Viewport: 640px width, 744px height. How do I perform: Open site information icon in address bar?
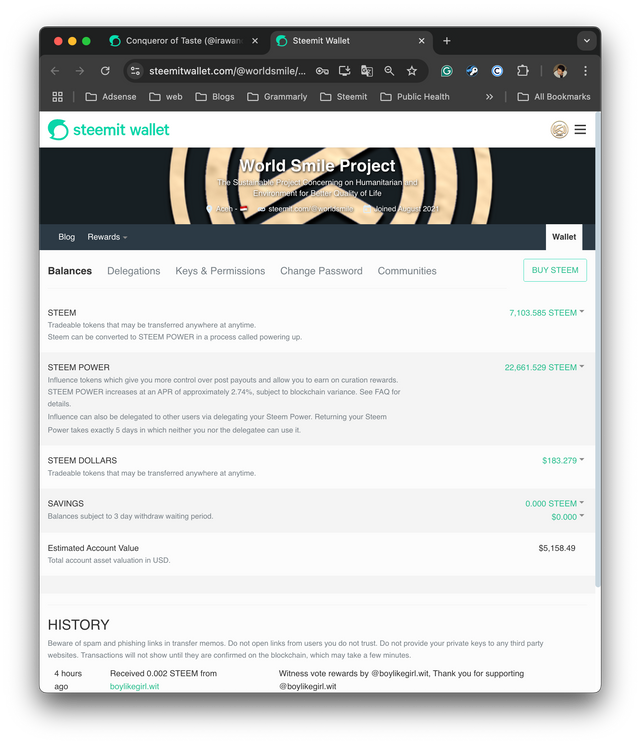tap(135, 71)
